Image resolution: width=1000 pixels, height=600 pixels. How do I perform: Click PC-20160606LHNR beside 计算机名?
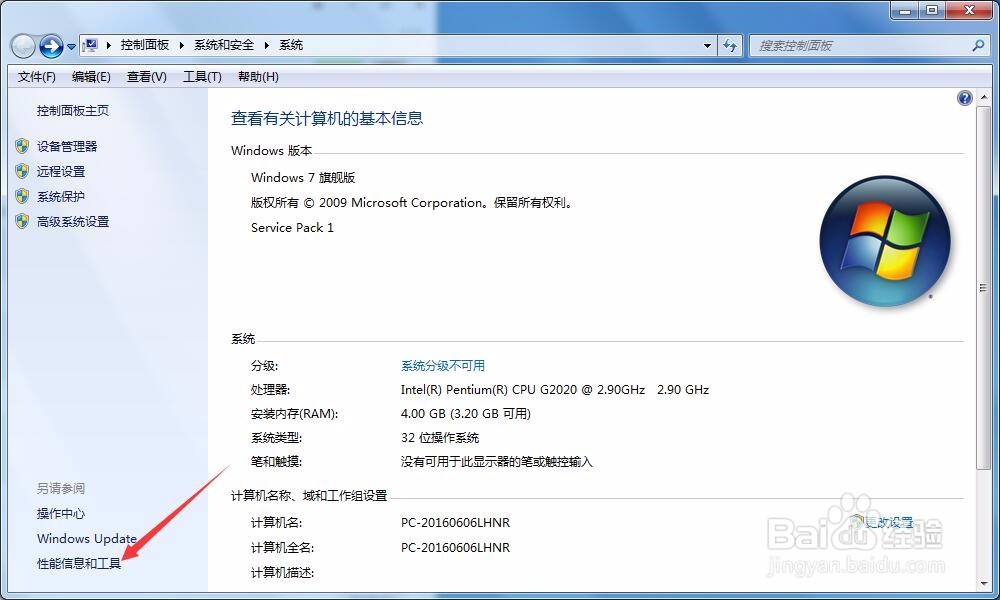point(455,522)
